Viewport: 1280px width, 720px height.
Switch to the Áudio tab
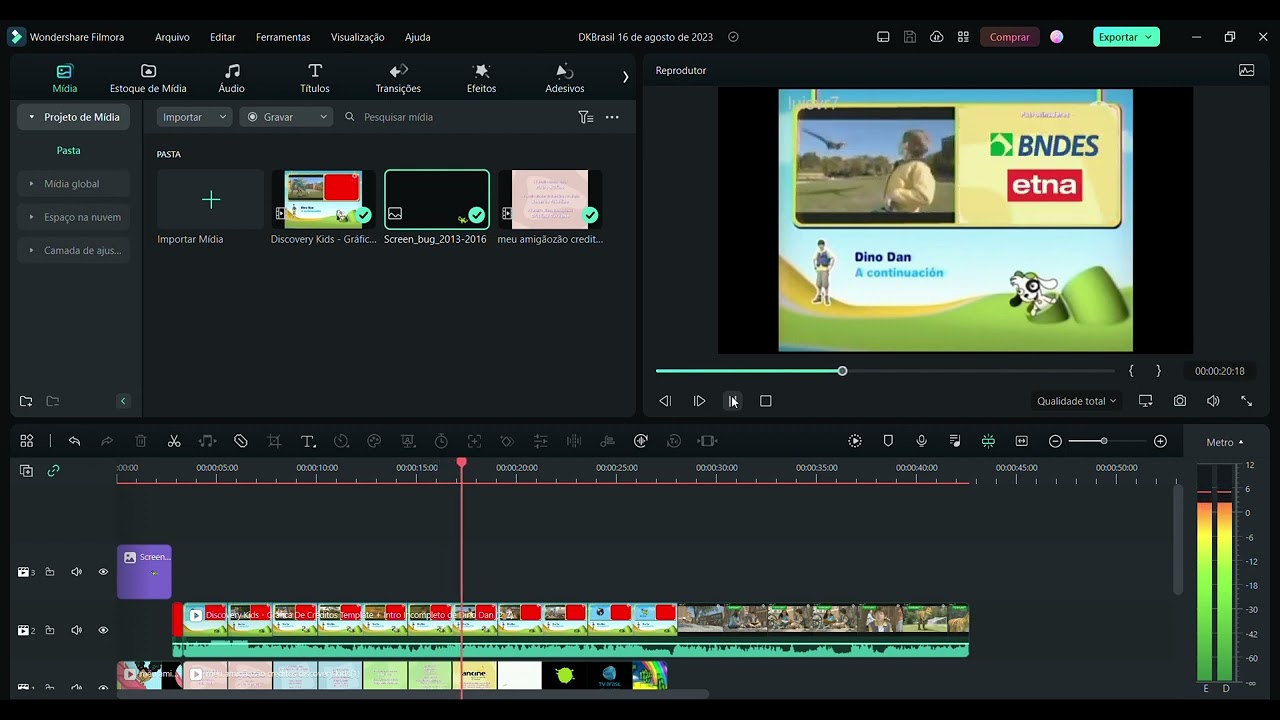pos(231,79)
